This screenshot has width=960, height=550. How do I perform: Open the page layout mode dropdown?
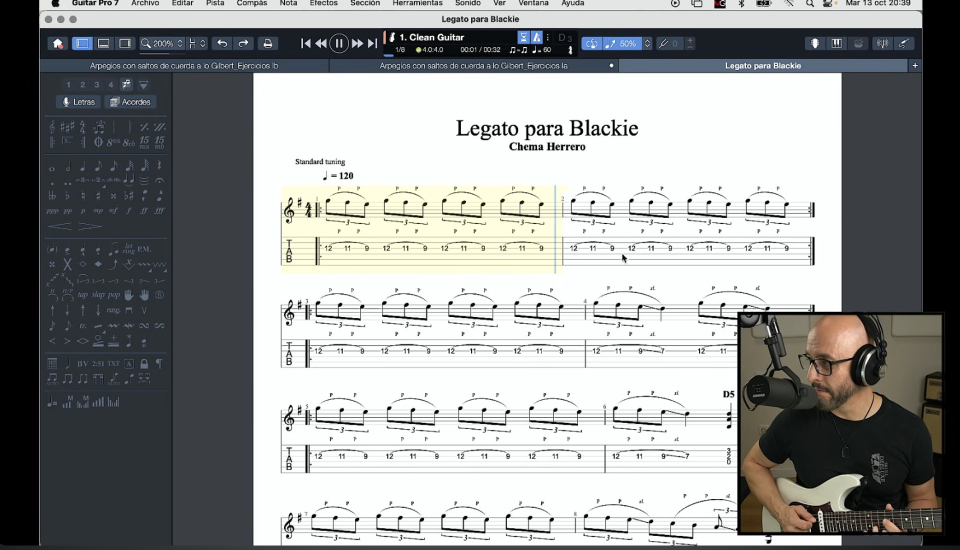(x=197, y=43)
